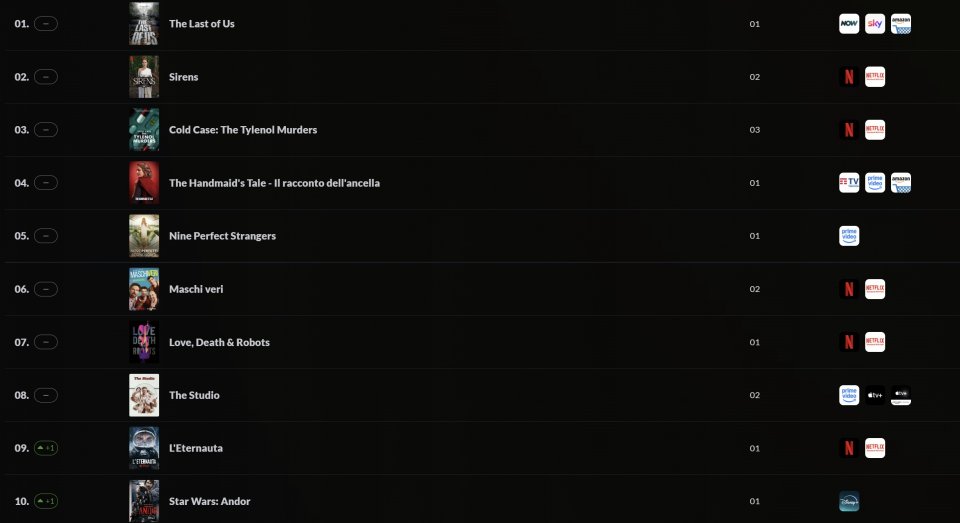
Task: Click the white Netflix icon for L'Eternauta
Action: pyautogui.click(x=875, y=448)
